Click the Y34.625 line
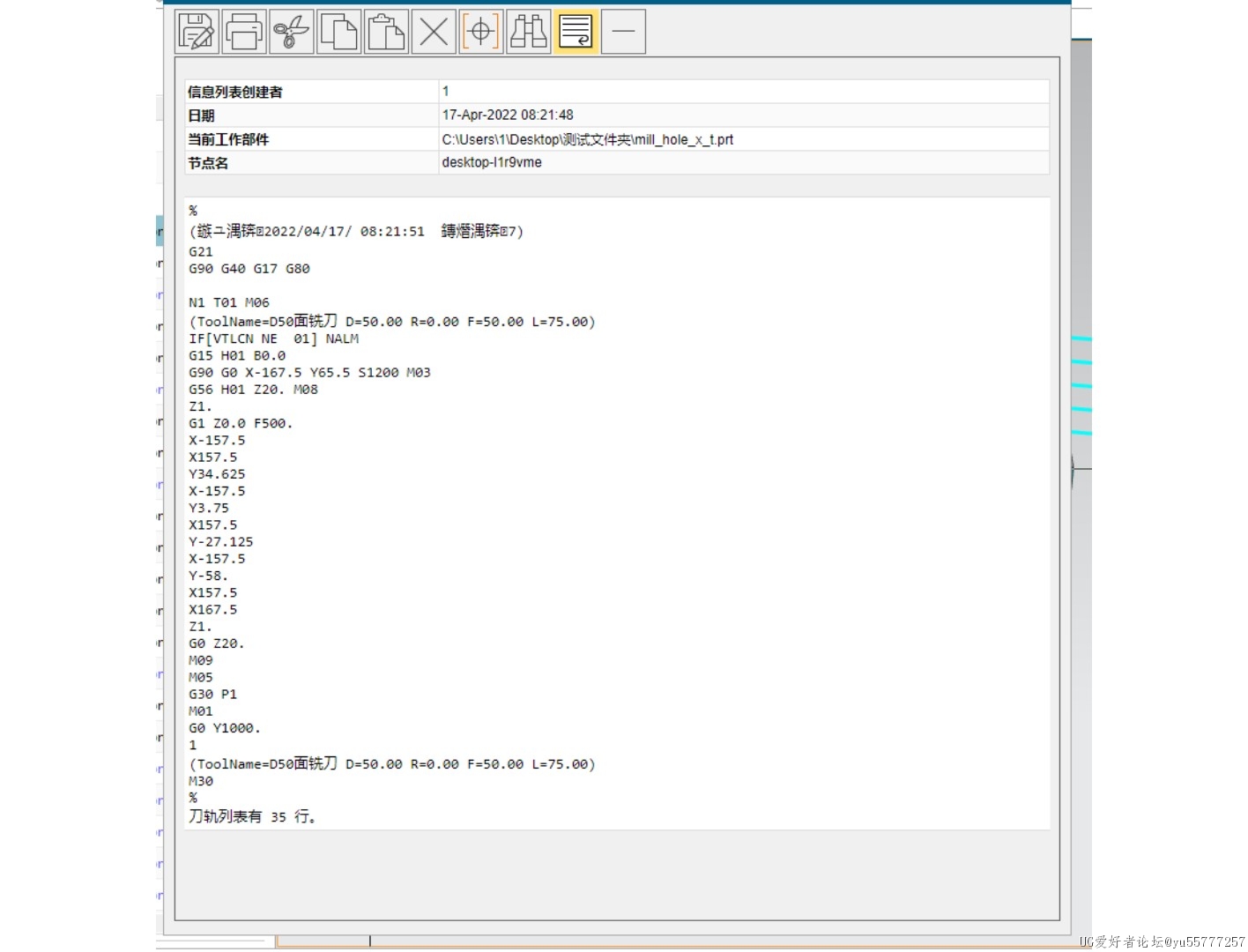The width and height of the screenshot is (1248, 952). [217, 474]
